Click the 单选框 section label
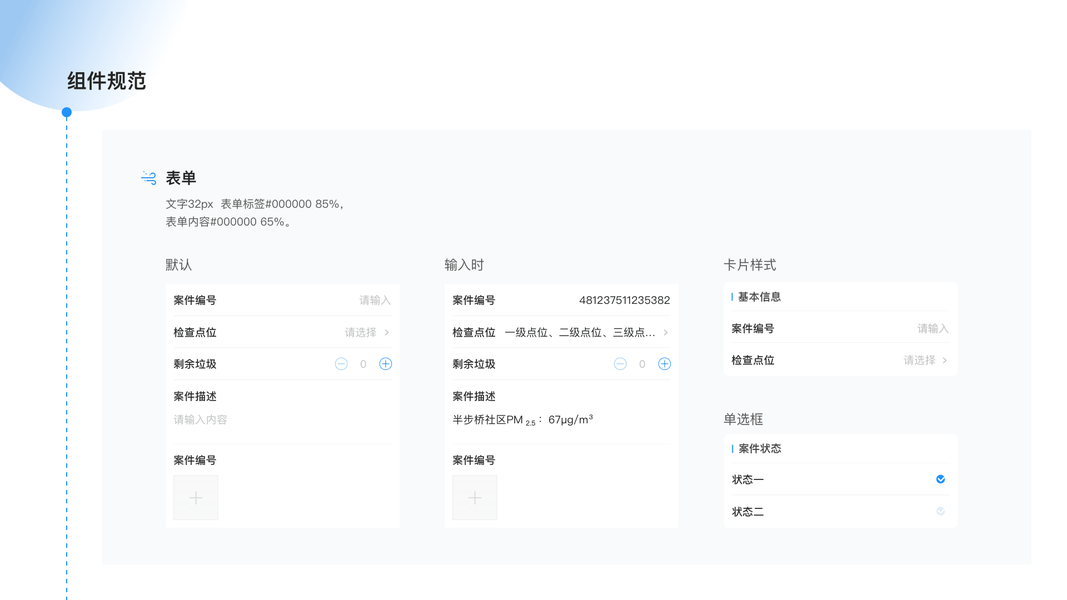Screen dimensions: 1067x600 [x=743, y=419]
